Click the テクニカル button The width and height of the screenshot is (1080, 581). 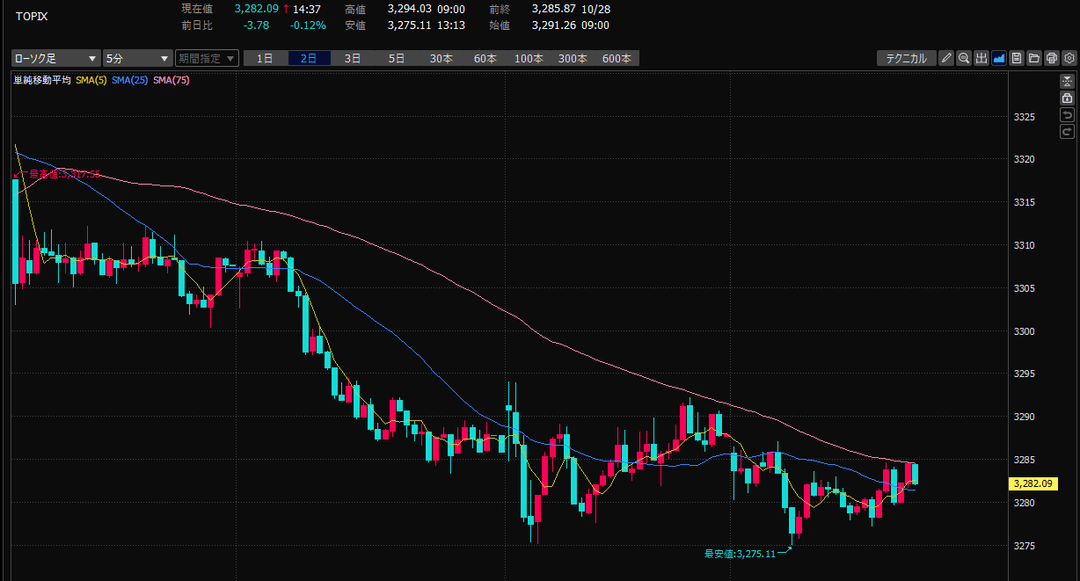coord(906,58)
